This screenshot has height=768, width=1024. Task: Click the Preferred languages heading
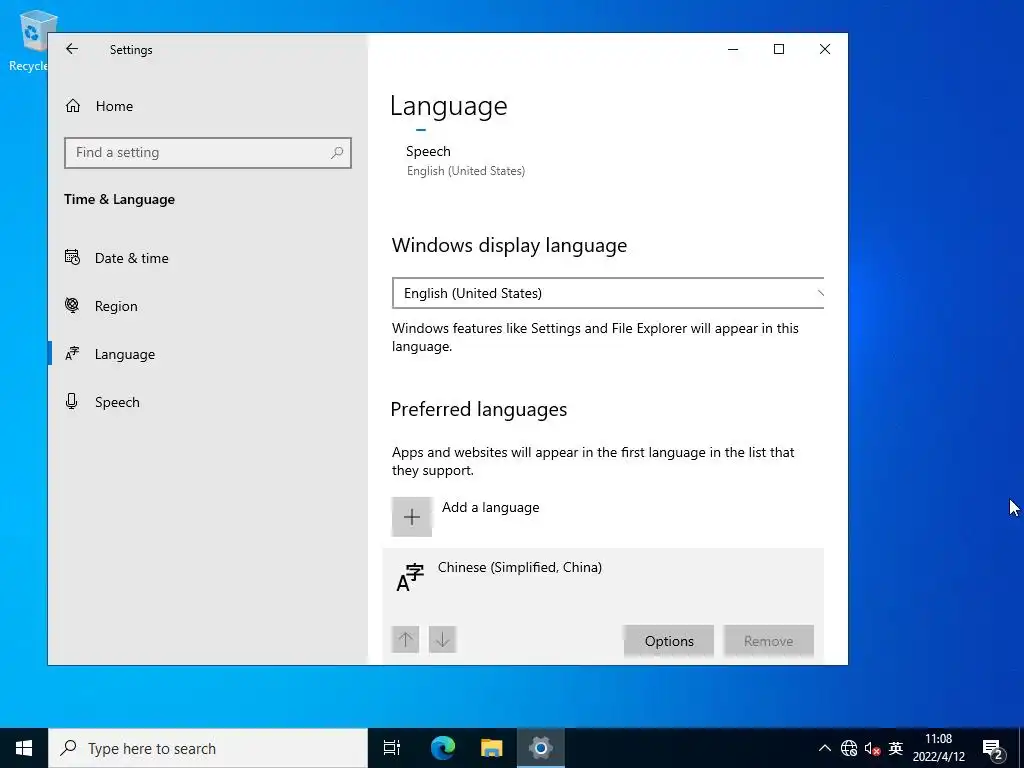479,409
